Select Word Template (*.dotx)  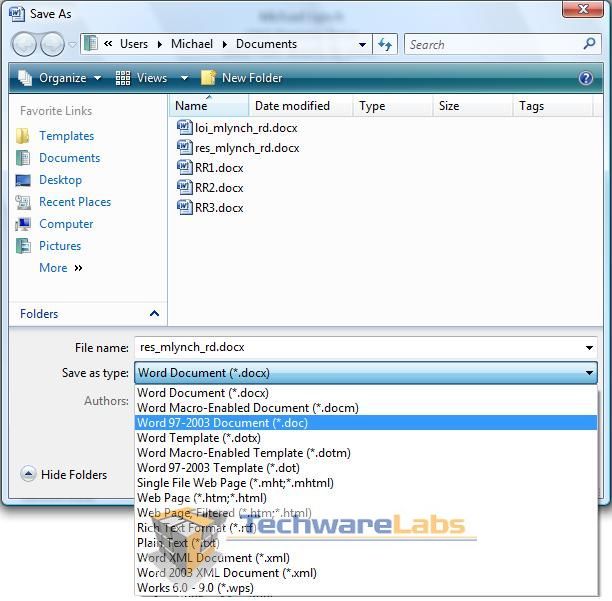click(x=366, y=438)
